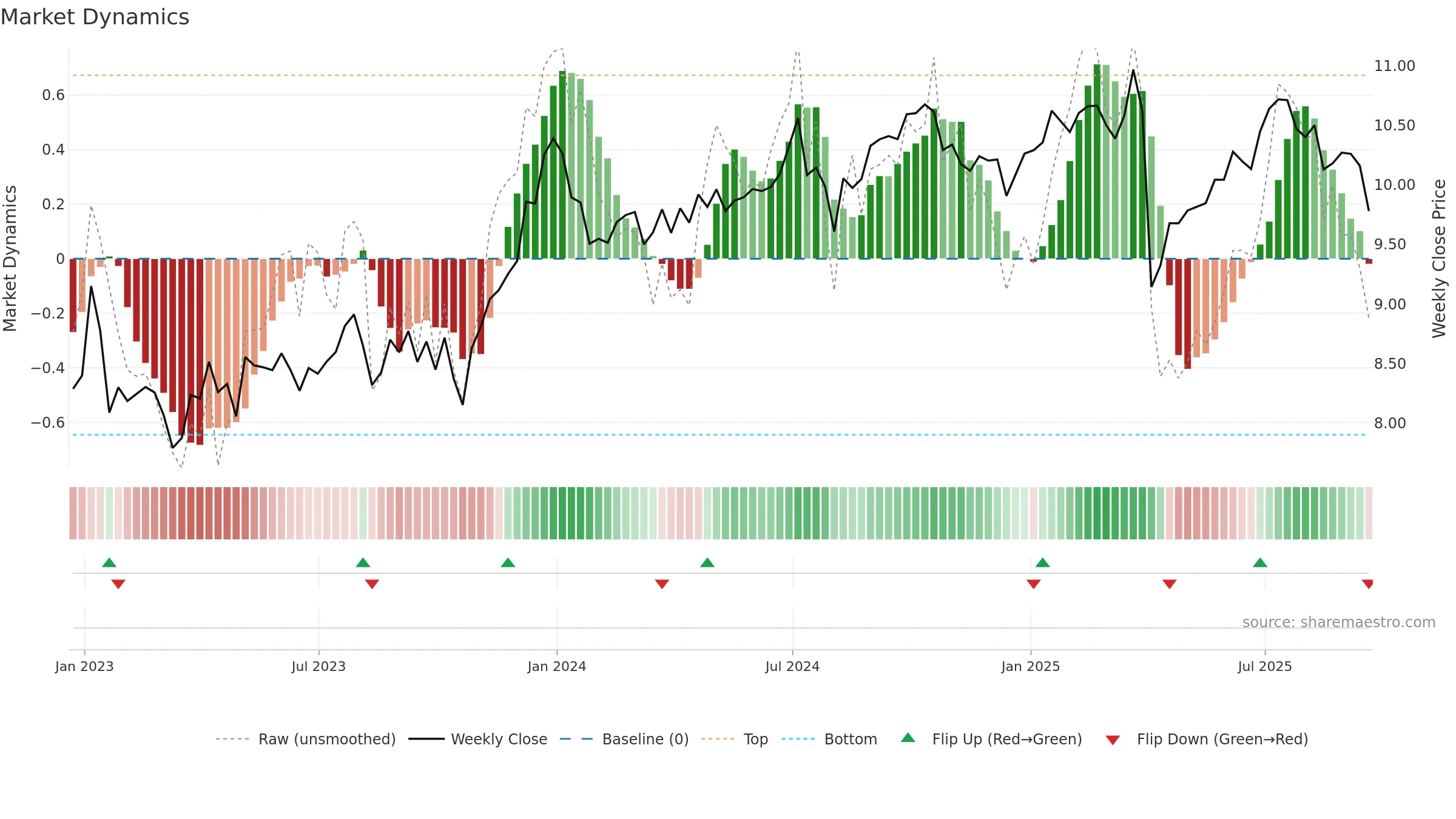This screenshot has width=1456, height=819.
Task: Select the flip-down marker after Jul 2023
Action: [x=372, y=584]
